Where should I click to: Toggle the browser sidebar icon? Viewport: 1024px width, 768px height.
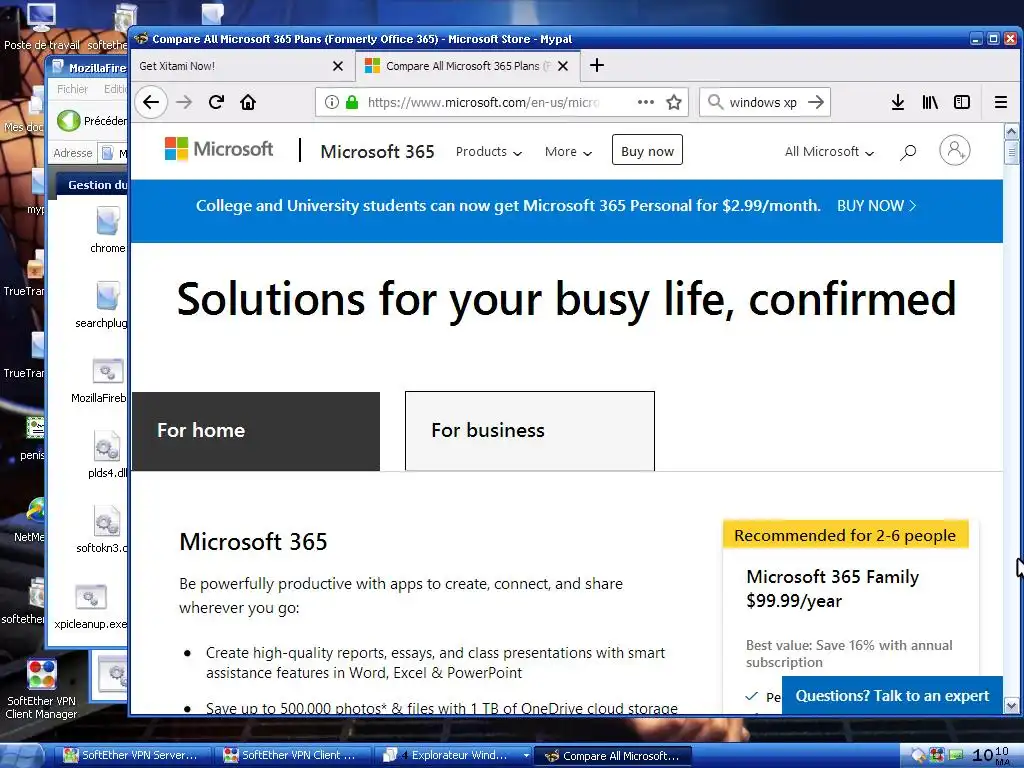tap(962, 102)
